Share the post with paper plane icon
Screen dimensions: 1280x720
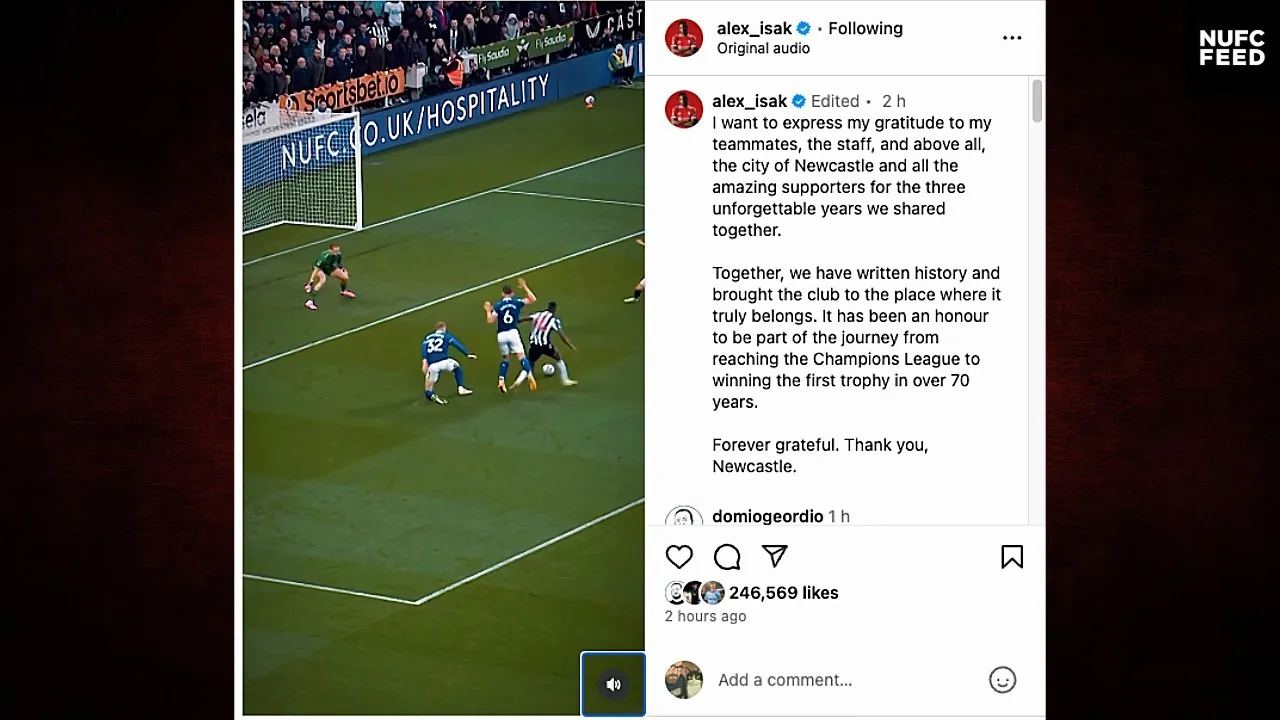(x=775, y=556)
